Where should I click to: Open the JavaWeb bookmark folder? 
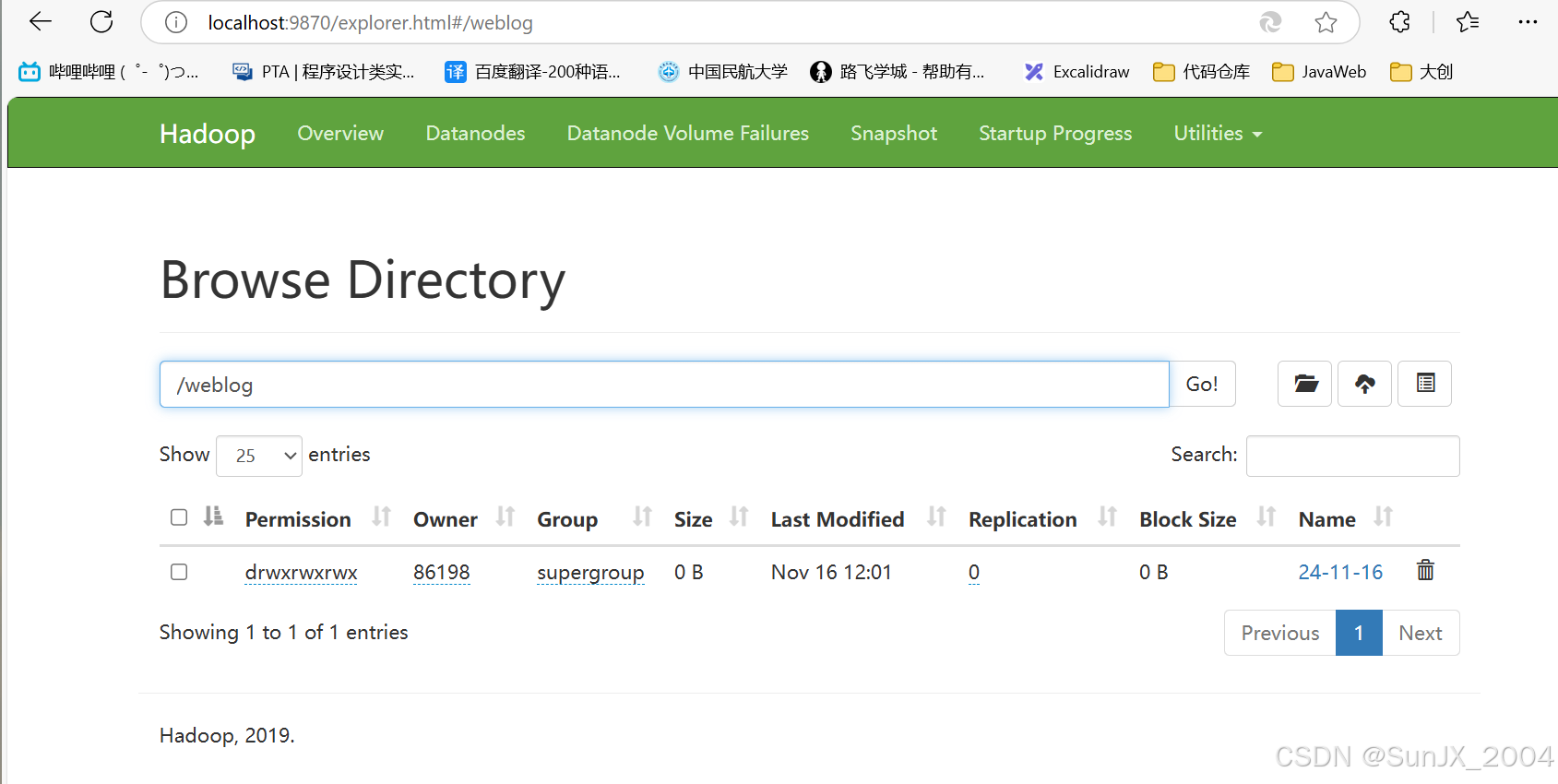click(x=1319, y=72)
